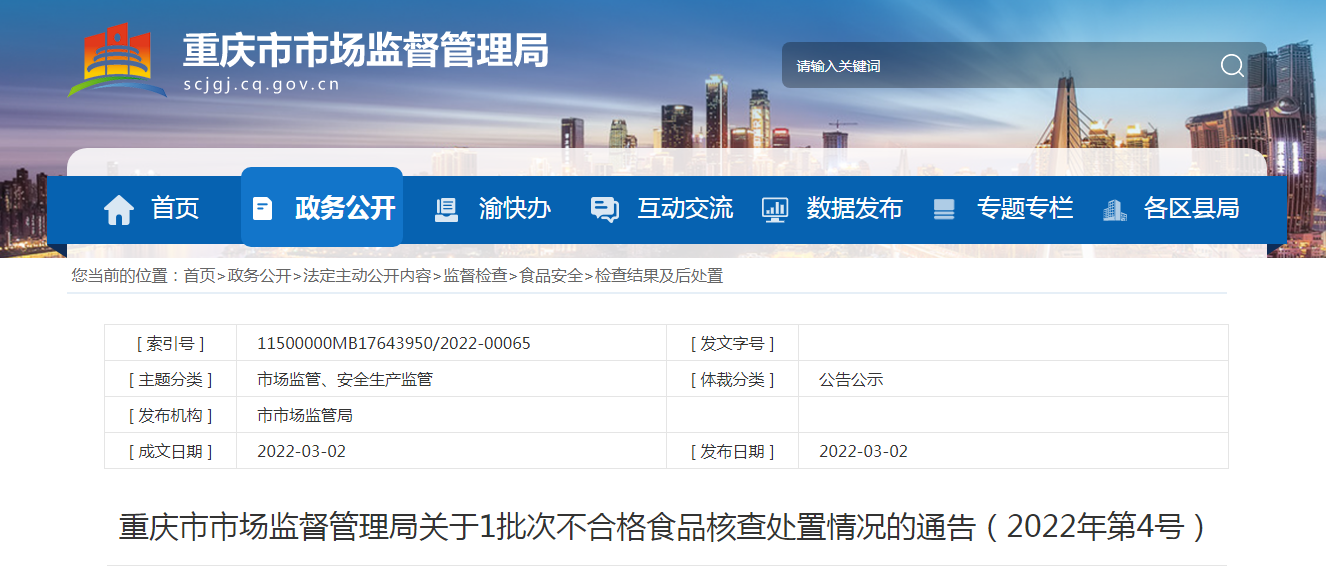Click the [ 索引号 ] label cell
This screenshot has height=580, width=1326.
click(170, 343)
